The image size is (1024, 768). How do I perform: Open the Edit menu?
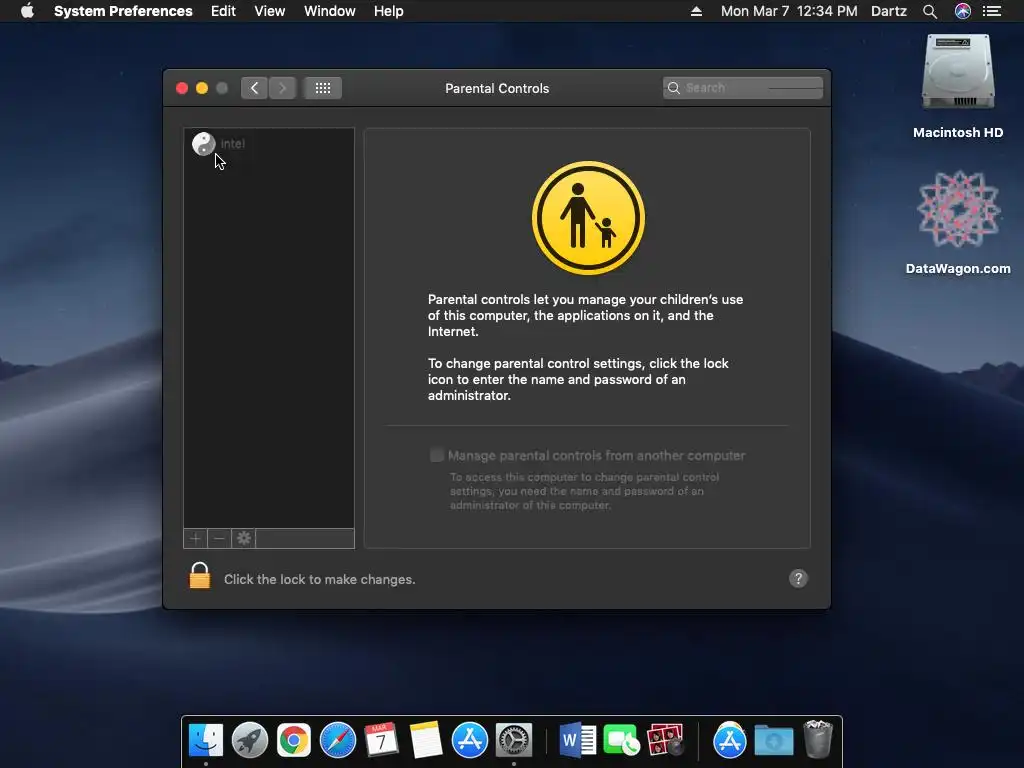click(x=223, y=11)
